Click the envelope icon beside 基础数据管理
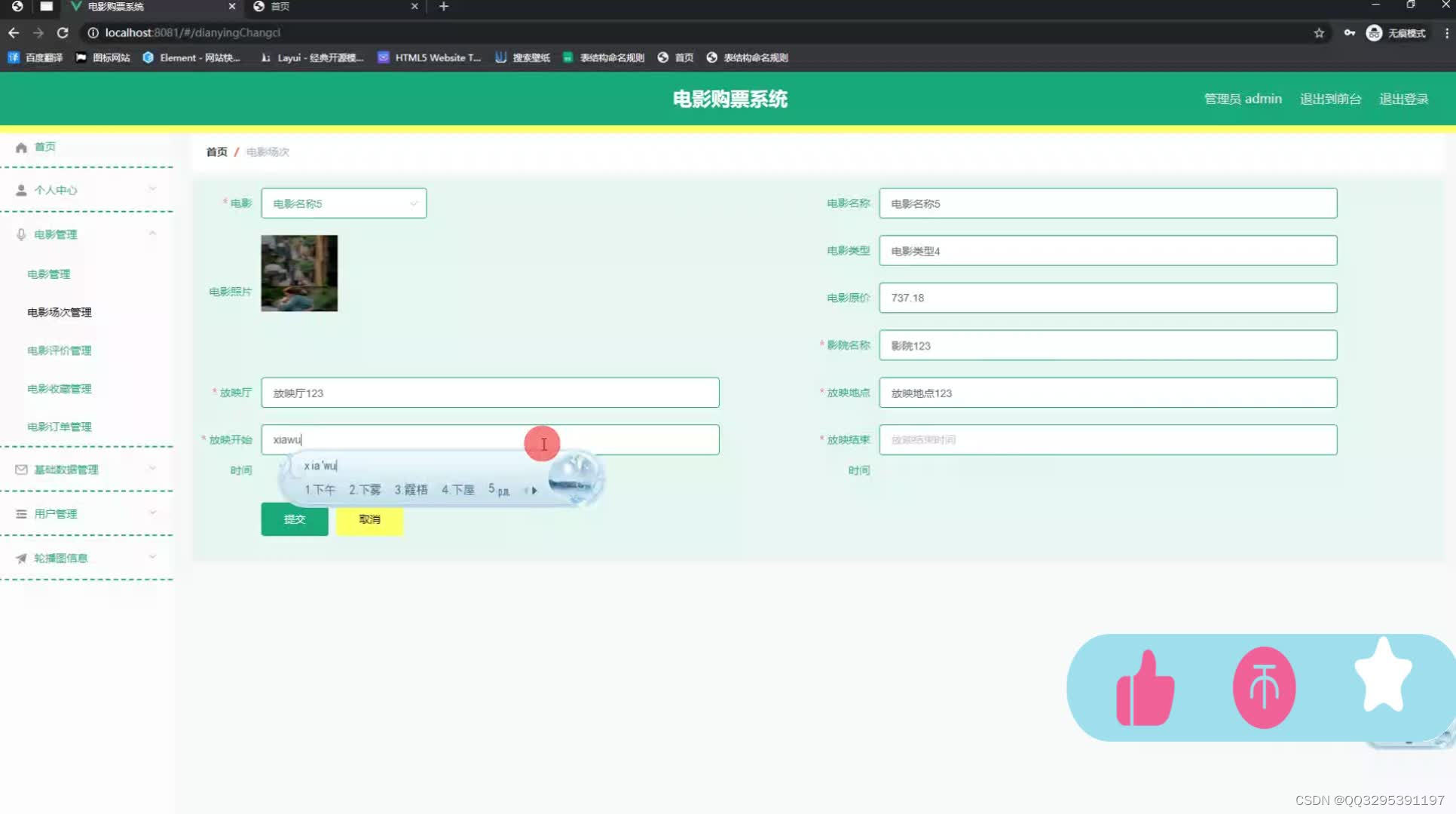 click(x=21, y=470)
